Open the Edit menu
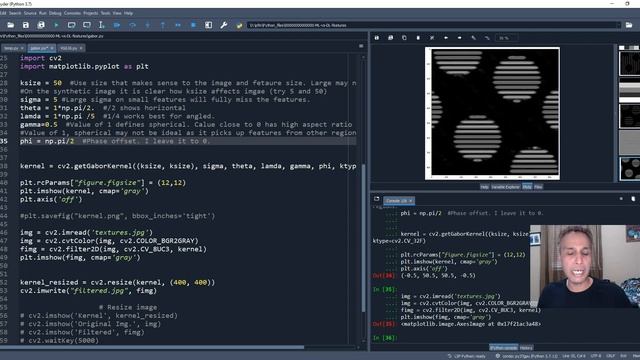Image resolution: width=640 pixels, height=360 pixels. [x=3, y=13]
